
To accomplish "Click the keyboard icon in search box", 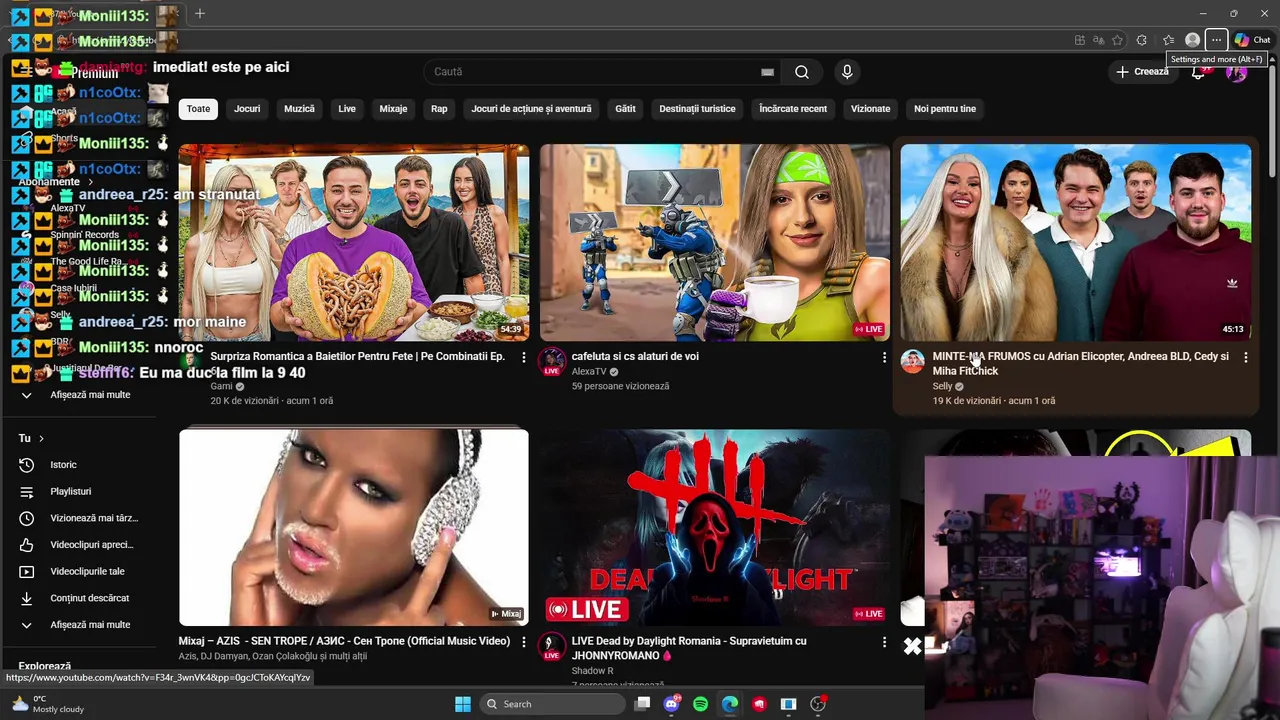I will coord(767,72).
